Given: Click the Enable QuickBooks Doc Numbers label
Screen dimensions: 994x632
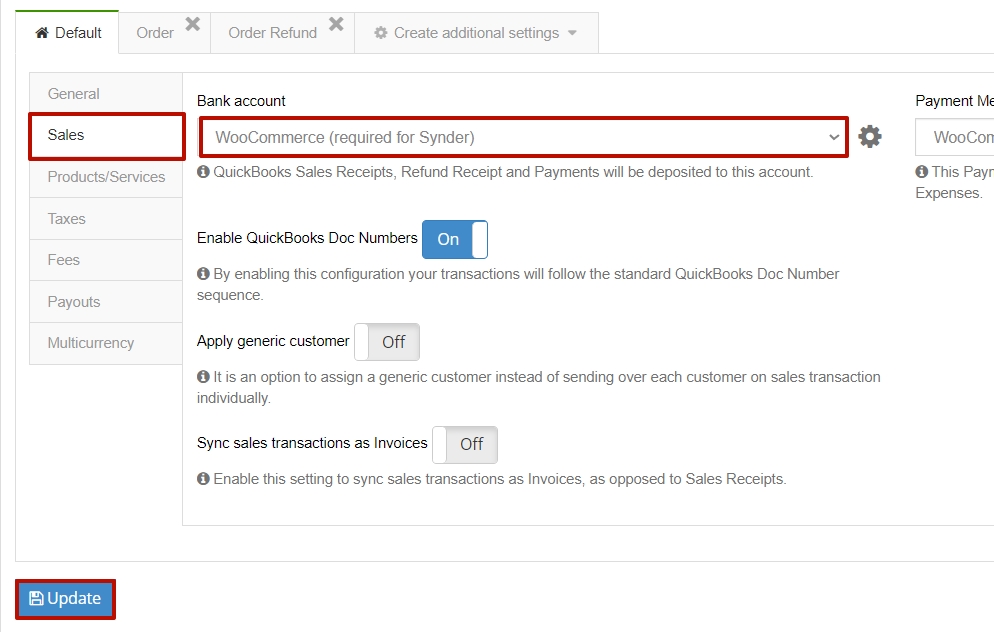Looking at the screenshot, I should click(307, 238).
